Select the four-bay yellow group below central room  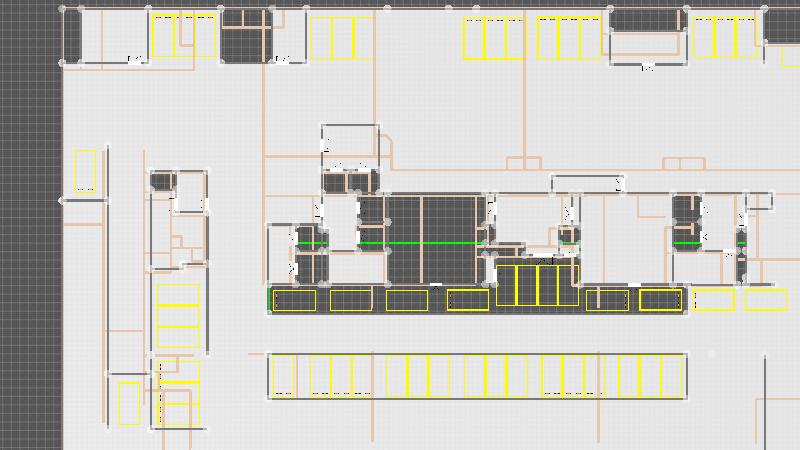[x=537, y=285]
